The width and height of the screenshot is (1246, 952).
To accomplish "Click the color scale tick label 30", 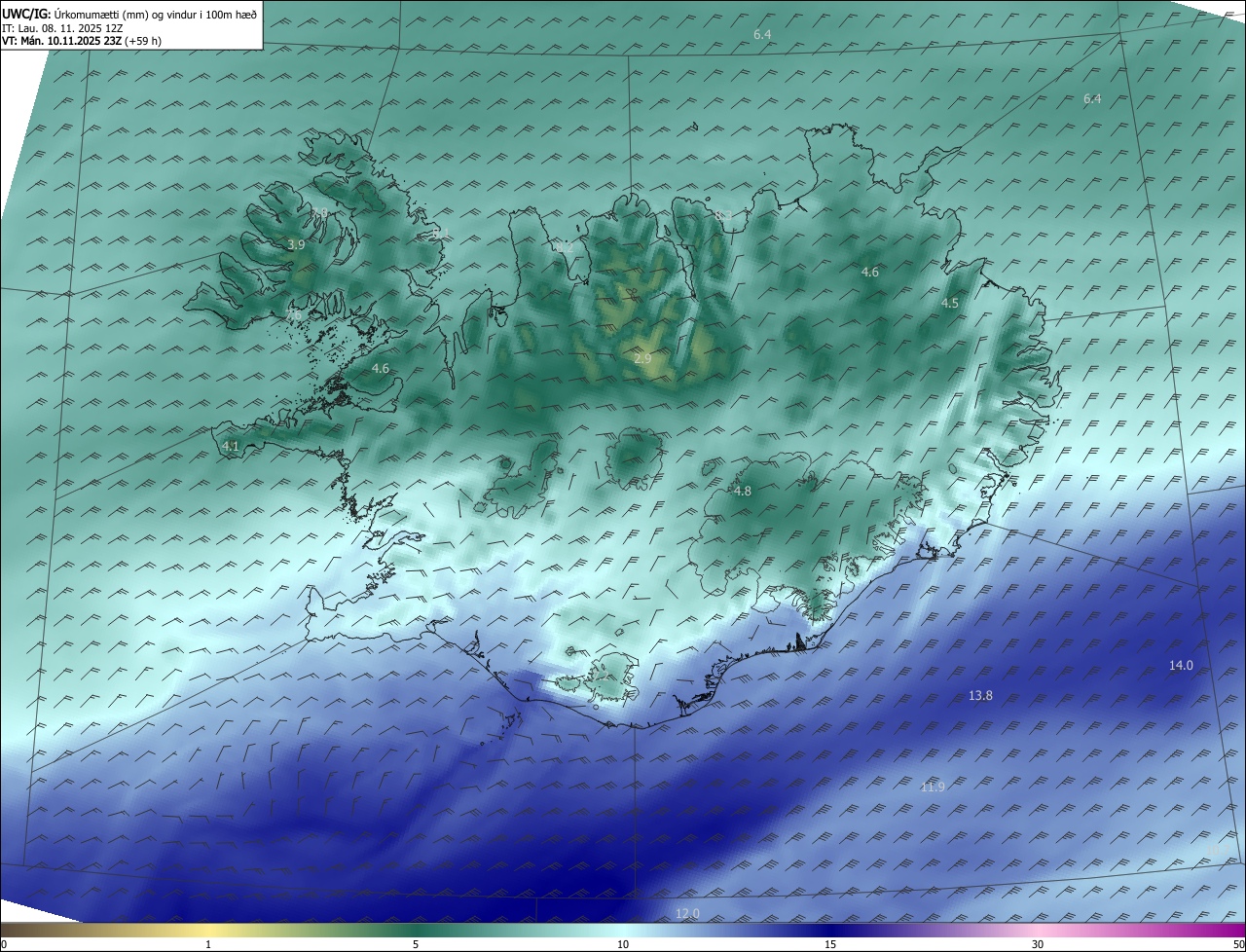I will [x=1038, y=944].
